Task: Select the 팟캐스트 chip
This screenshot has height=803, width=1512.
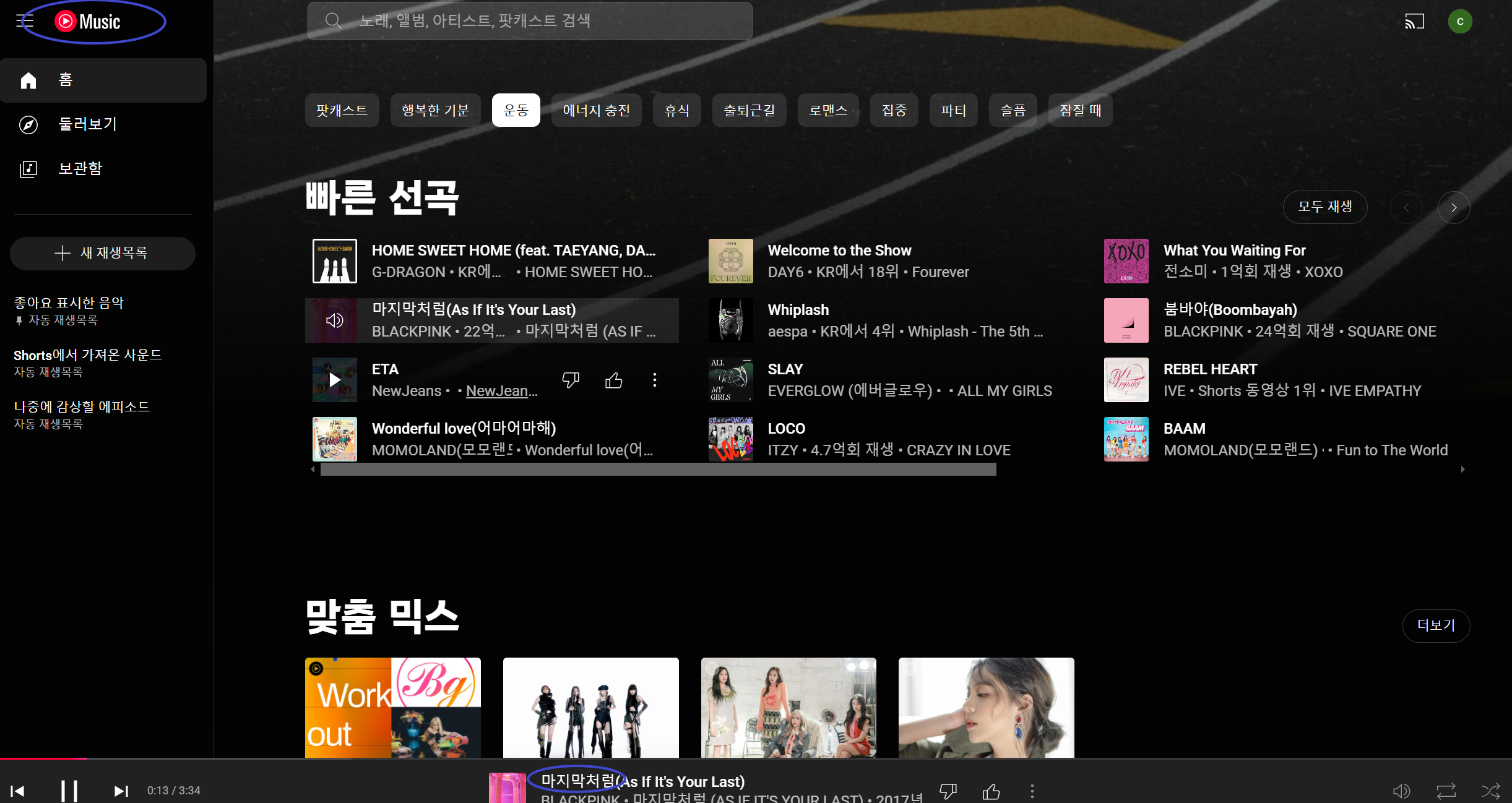Action: (342, 110)
